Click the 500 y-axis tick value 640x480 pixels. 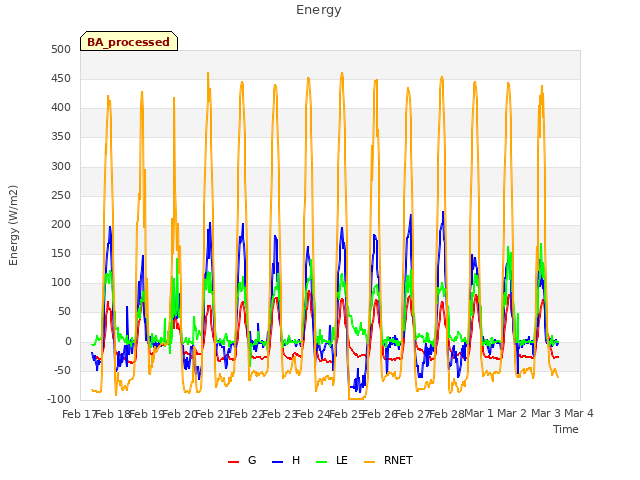tap(61, 49)
